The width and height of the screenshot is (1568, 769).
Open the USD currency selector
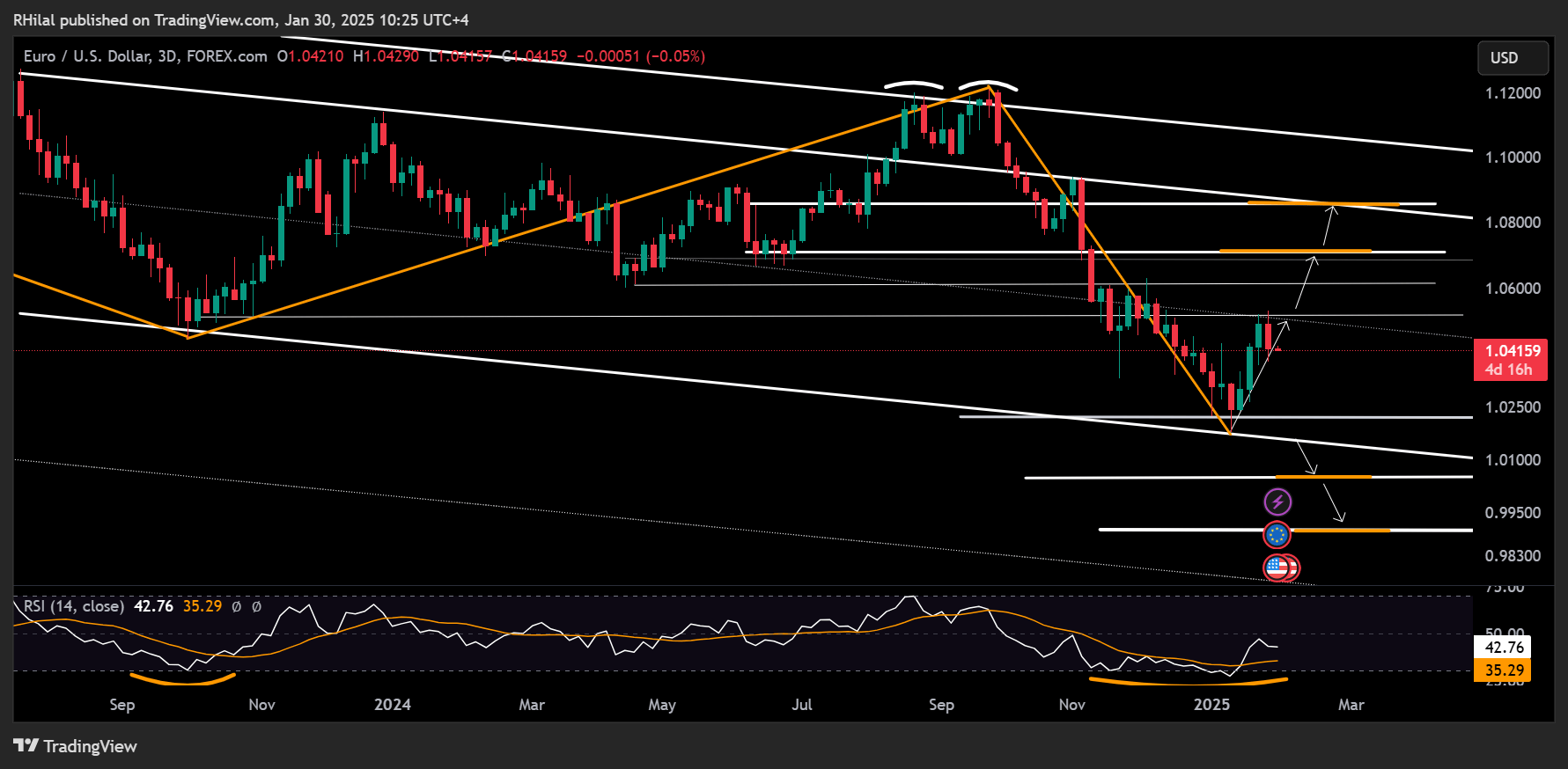(x=1513, y=58)
